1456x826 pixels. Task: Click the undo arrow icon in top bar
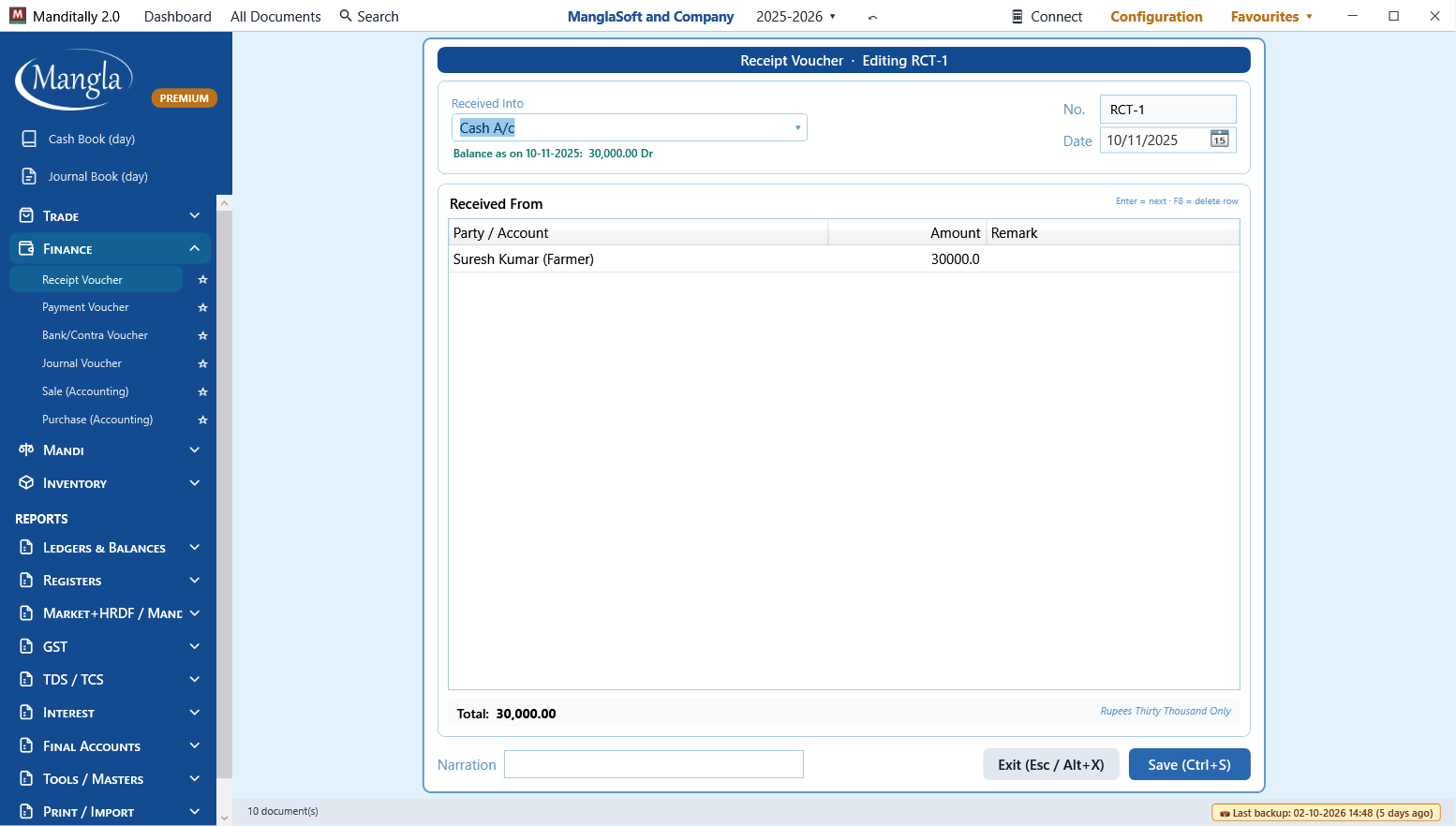[872, 17]
